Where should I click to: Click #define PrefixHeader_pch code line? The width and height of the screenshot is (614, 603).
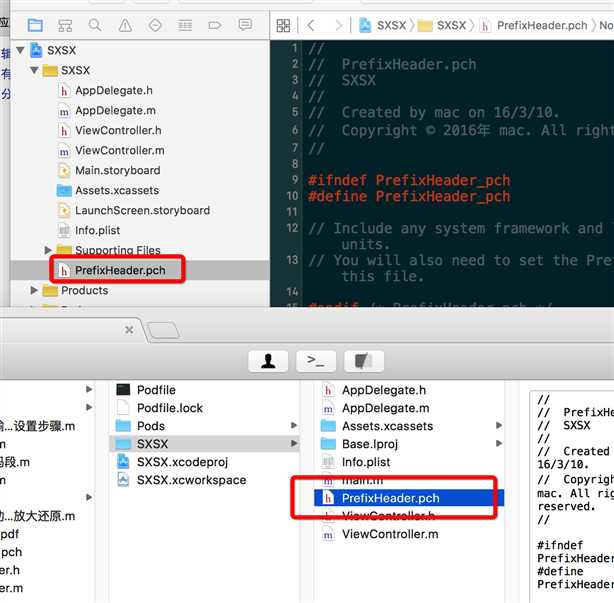point(409,197)
